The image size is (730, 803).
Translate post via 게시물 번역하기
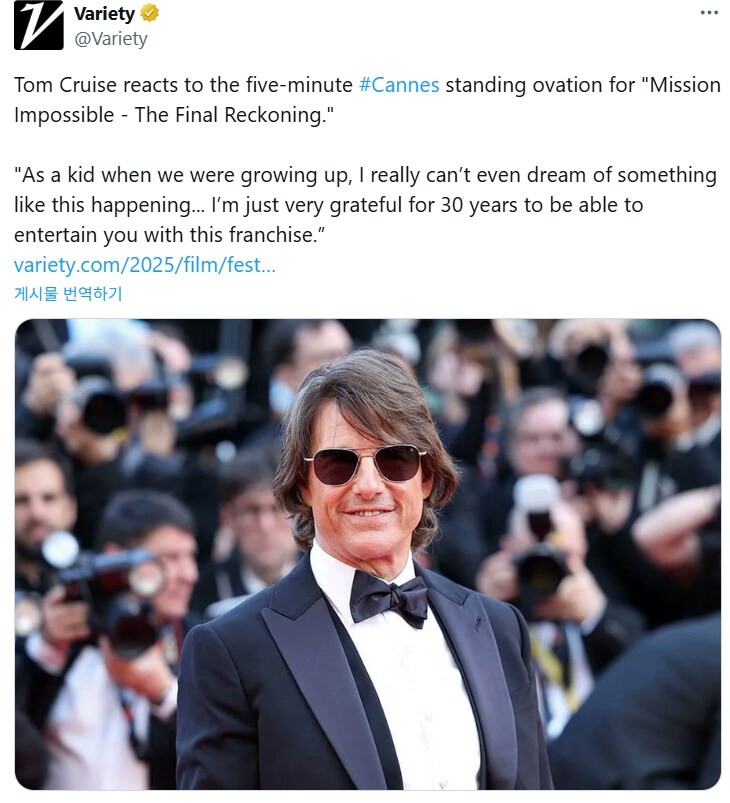pos(68,294)
